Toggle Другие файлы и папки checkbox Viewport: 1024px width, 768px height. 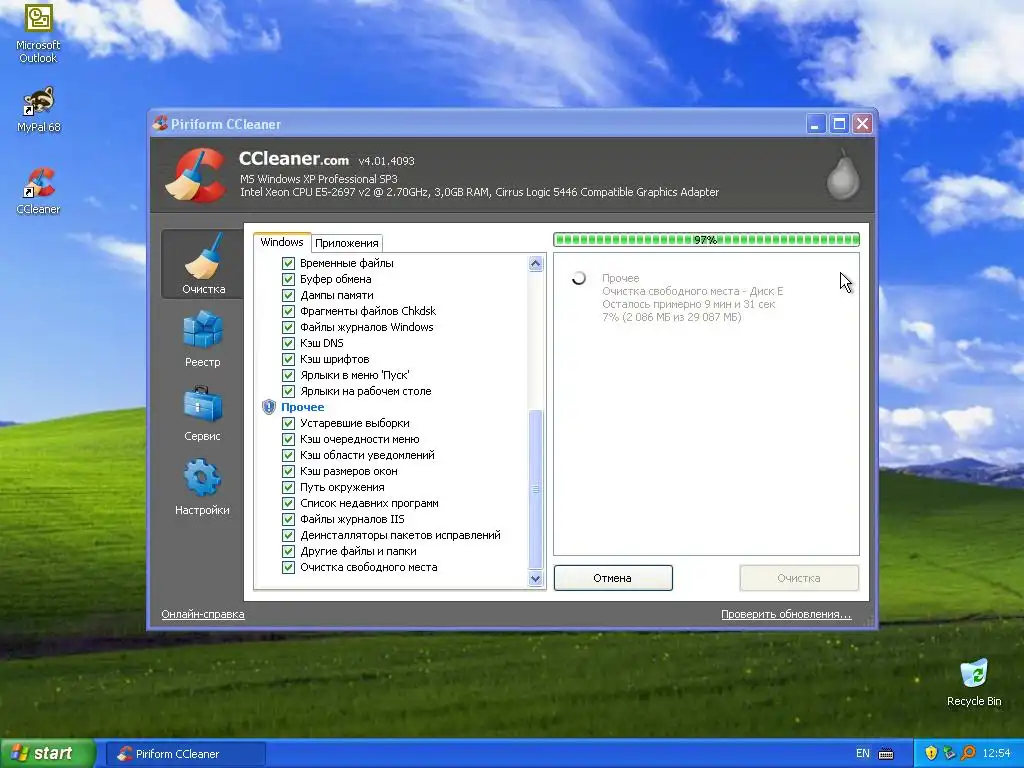tap(288, 551)
